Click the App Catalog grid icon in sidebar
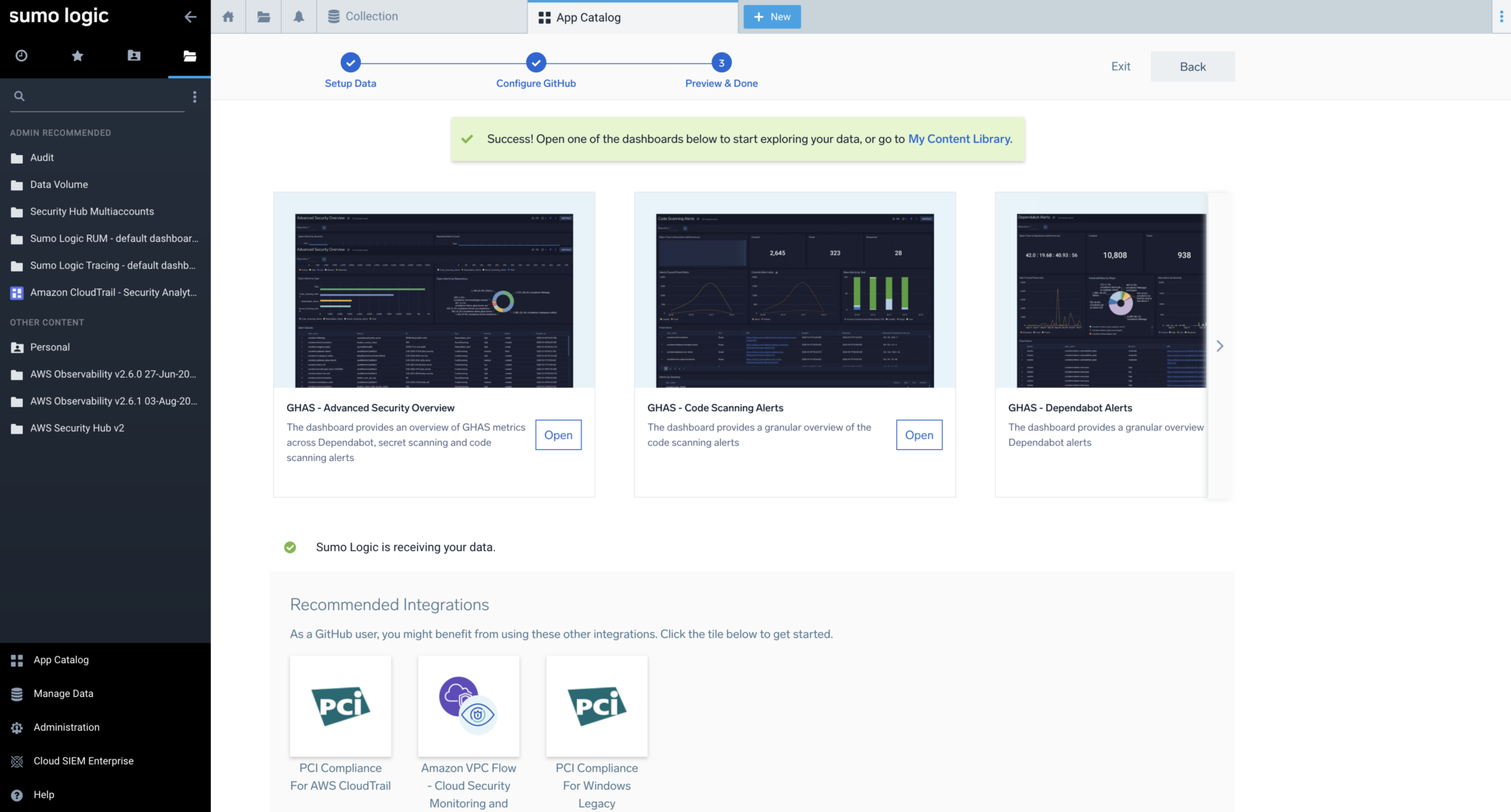The height and width of the screenshot is (812, 1511). point(16,659)
